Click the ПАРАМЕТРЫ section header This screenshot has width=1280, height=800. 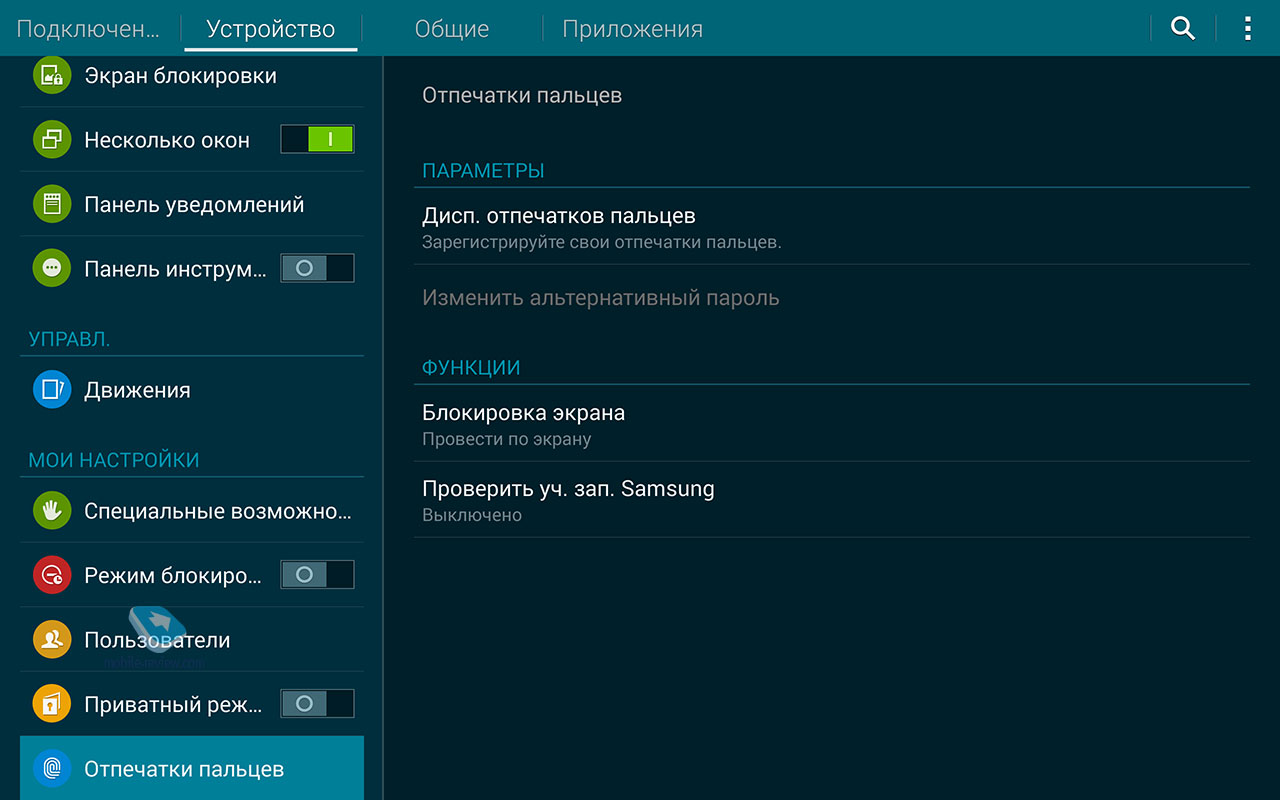pos(483,171)
